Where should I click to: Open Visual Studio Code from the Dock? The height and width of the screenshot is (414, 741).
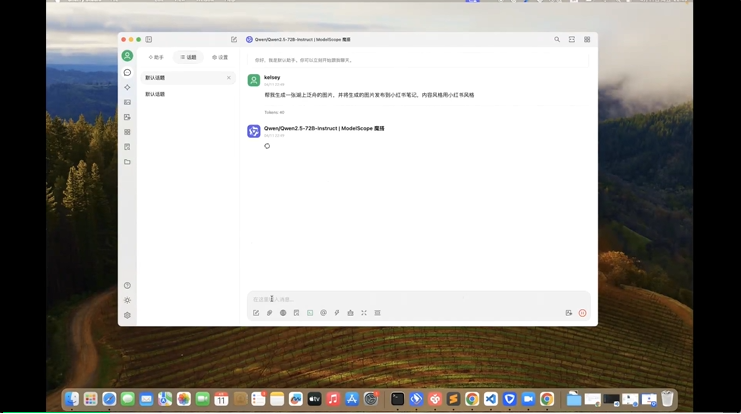pyautogui.click(x=491, y=399)
